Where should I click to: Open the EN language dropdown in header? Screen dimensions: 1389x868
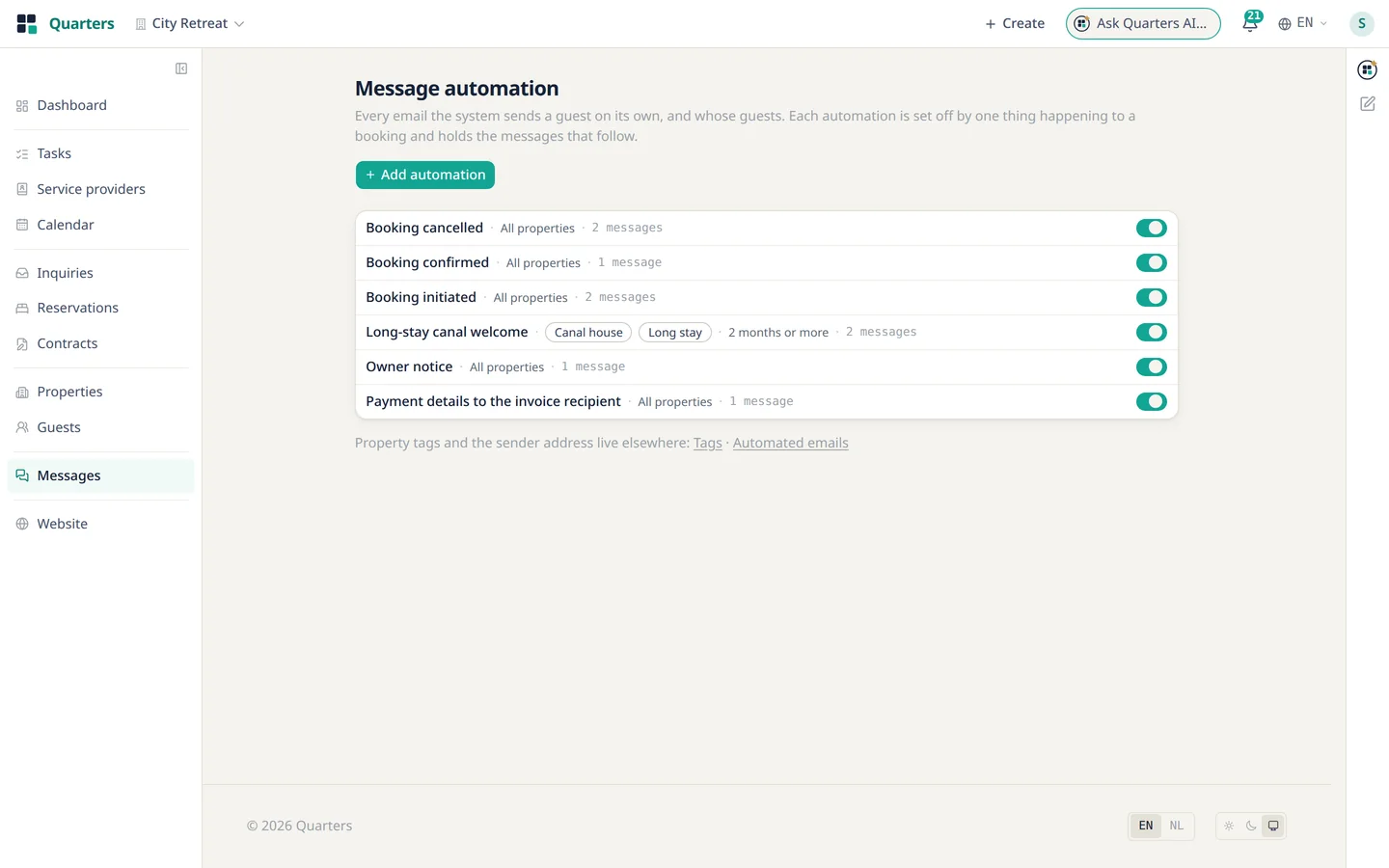point(1303,23)
